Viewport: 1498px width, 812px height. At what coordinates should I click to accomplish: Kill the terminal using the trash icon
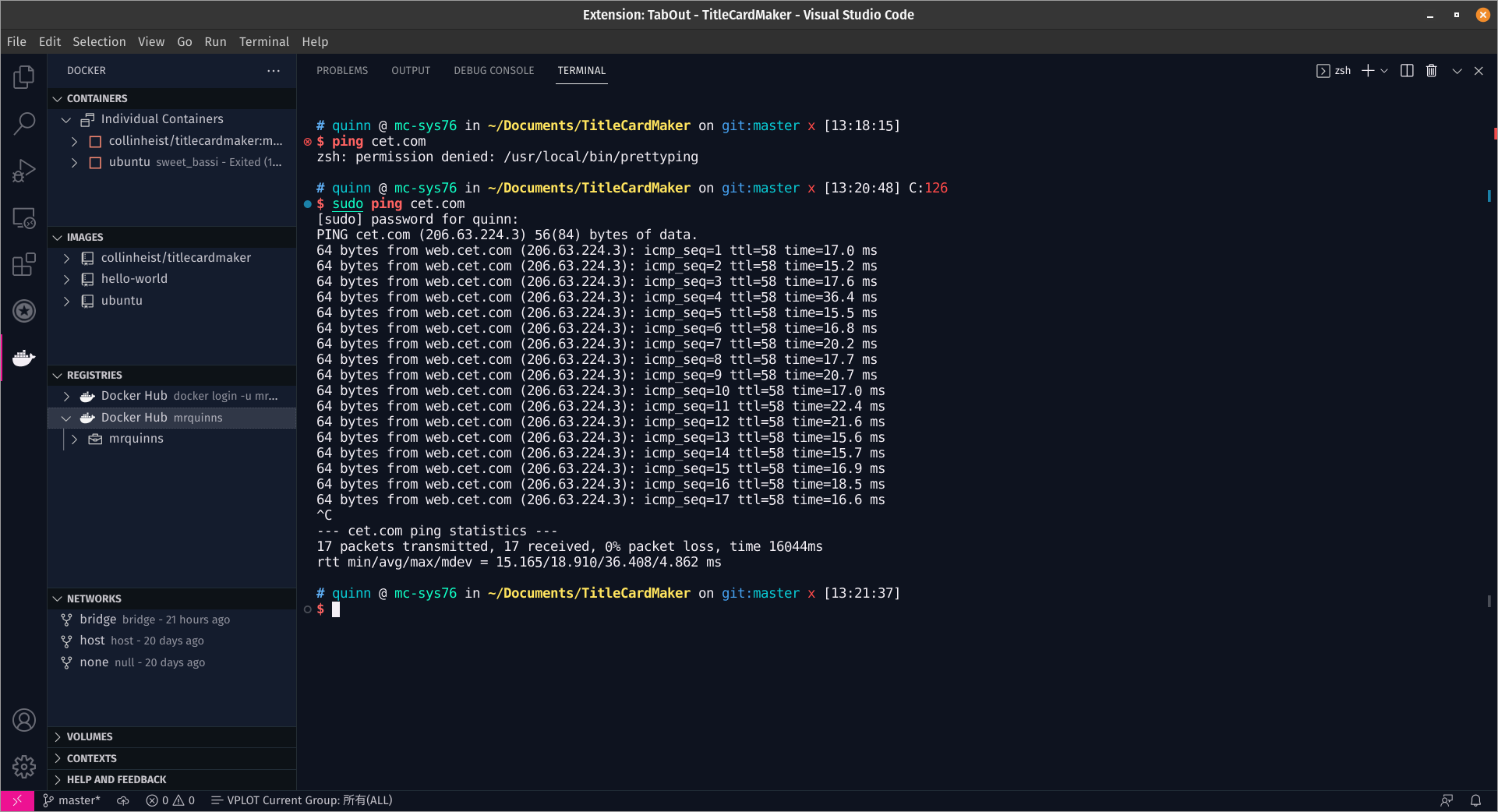[1431, 70]
